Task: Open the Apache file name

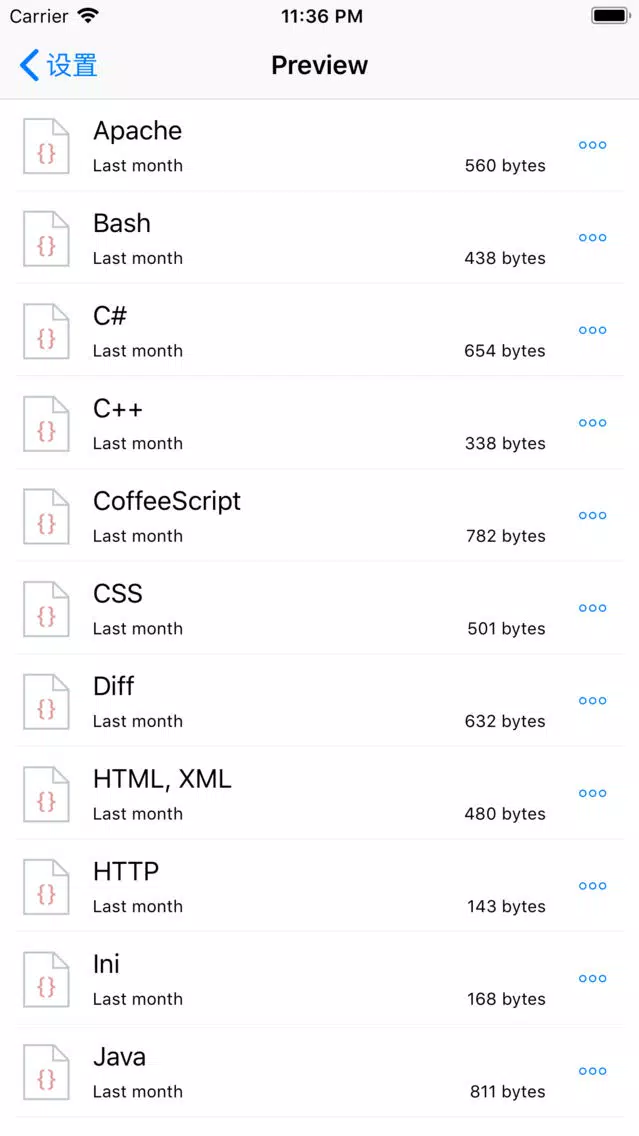Action: pos(138,131)
